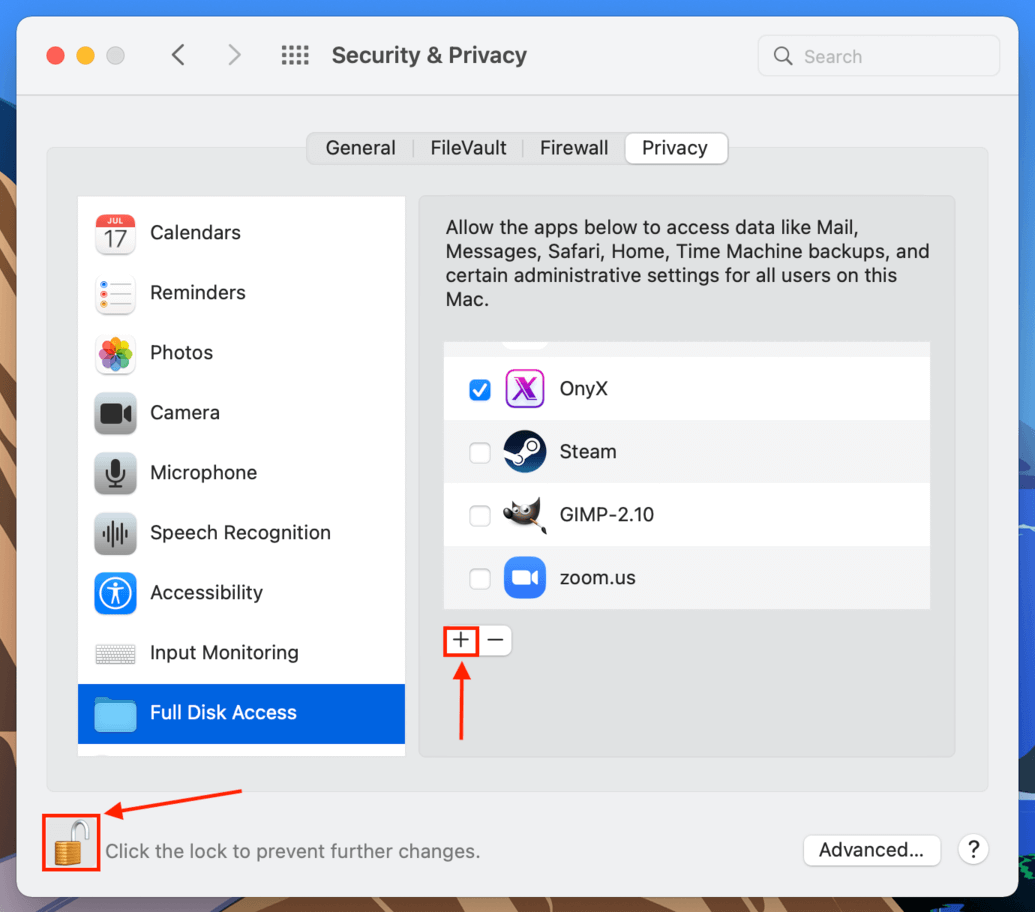The image size is (1035, 912).
Task: Click the unlocked padlock icon
Action: pos(71,843)
